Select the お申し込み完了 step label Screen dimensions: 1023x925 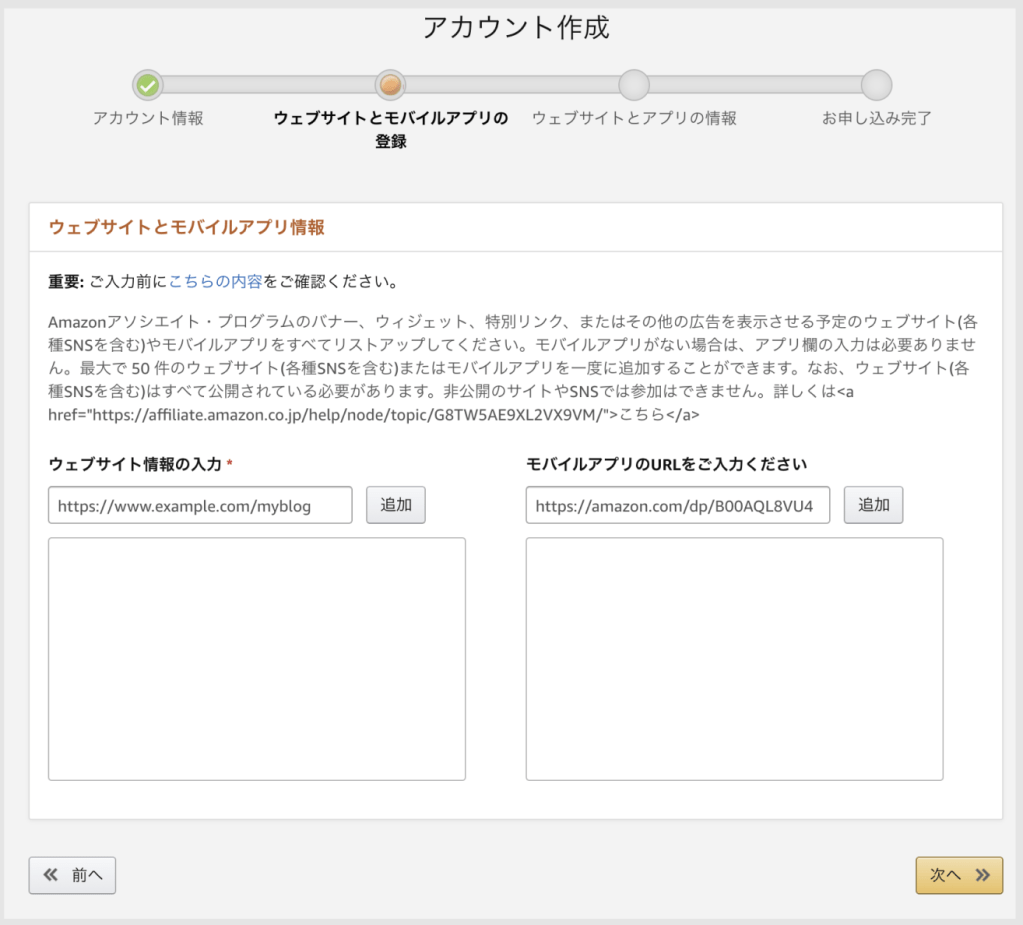876,118
